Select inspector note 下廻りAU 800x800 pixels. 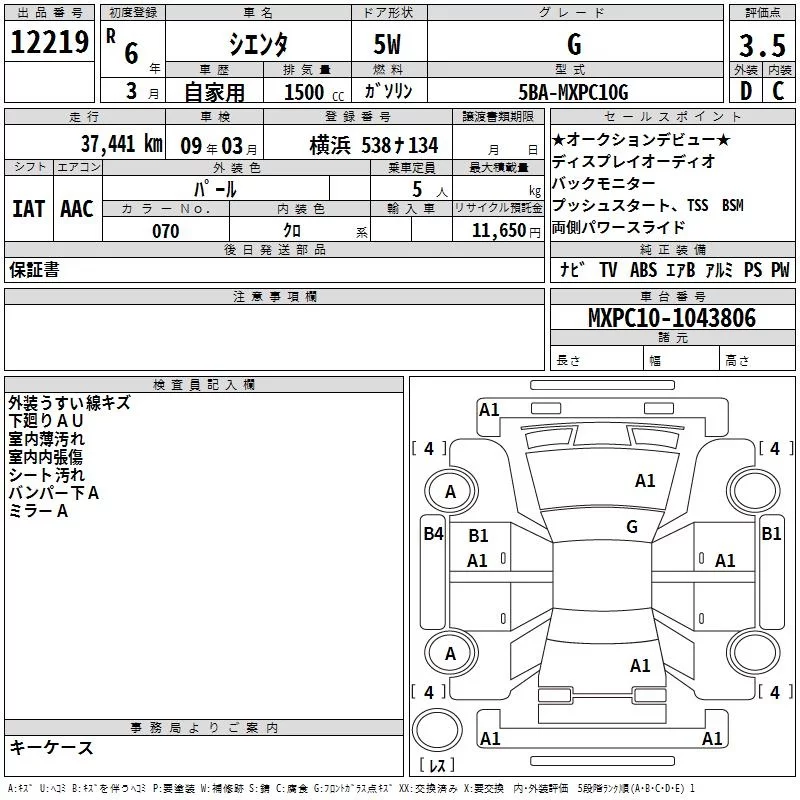46,420
